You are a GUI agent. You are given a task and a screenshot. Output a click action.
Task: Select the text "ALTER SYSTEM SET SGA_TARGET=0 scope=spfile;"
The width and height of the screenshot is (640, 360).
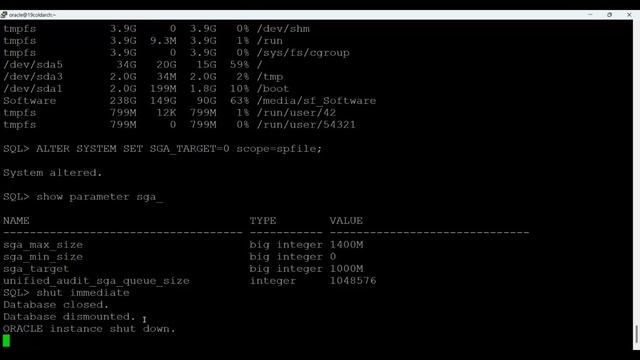pyautogui.click(x=179, y=149)
